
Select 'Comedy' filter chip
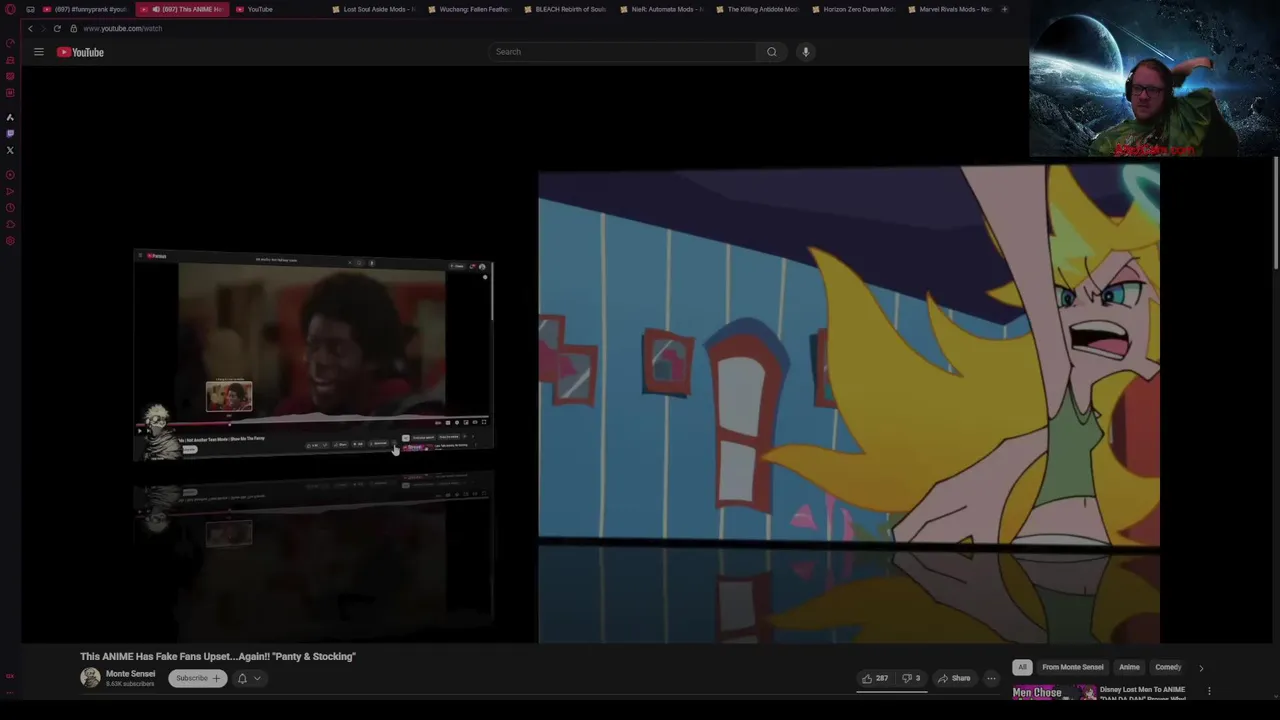pos(1168,667)
